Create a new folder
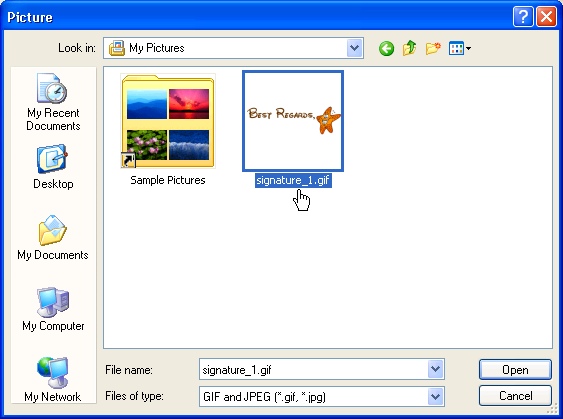 433,48
